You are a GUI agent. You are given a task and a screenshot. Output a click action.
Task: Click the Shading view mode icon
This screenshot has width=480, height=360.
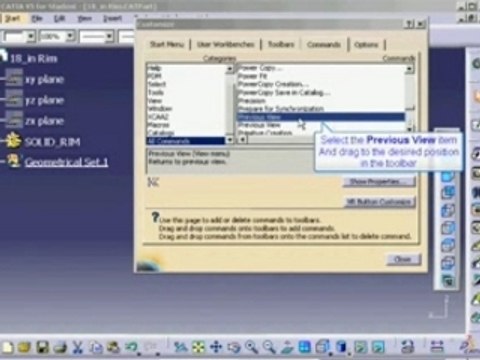point(341,346)
